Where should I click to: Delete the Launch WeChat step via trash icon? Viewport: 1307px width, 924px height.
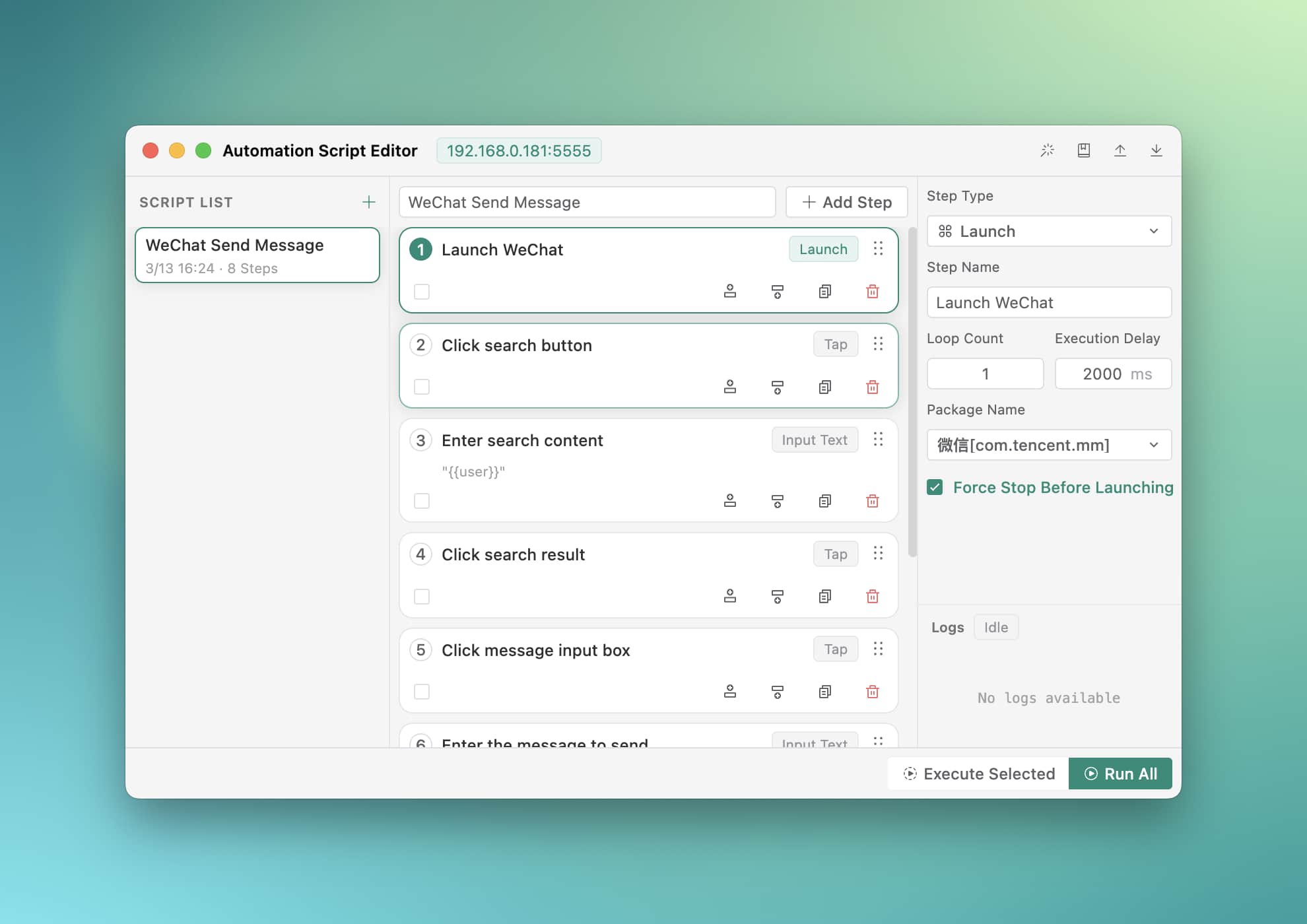click(873, 291)
